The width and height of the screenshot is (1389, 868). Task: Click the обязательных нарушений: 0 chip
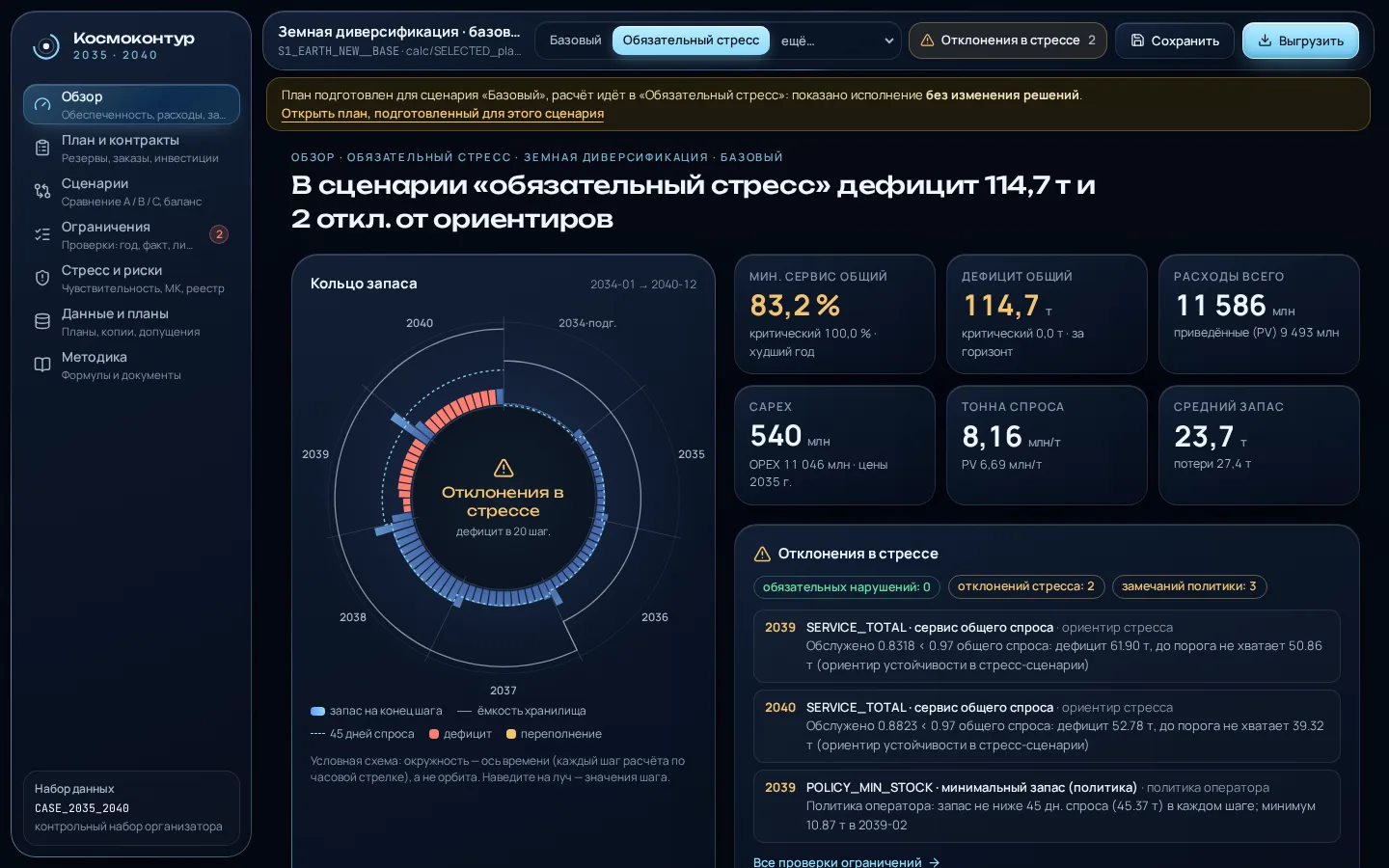pos(847,586)
